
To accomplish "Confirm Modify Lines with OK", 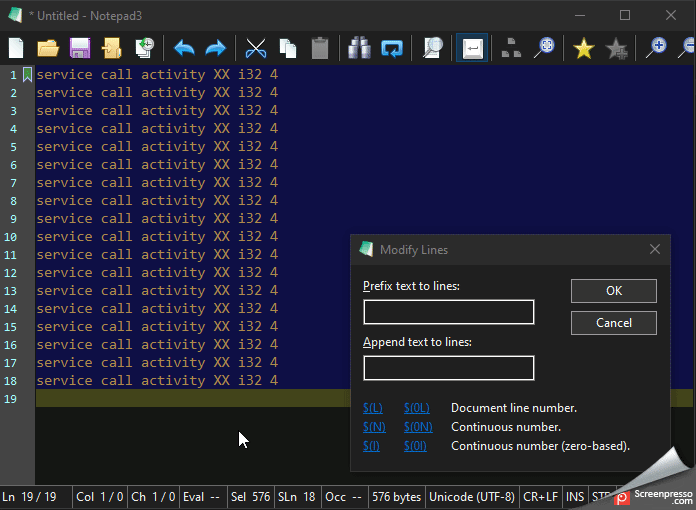I will (x=613, y=291).
